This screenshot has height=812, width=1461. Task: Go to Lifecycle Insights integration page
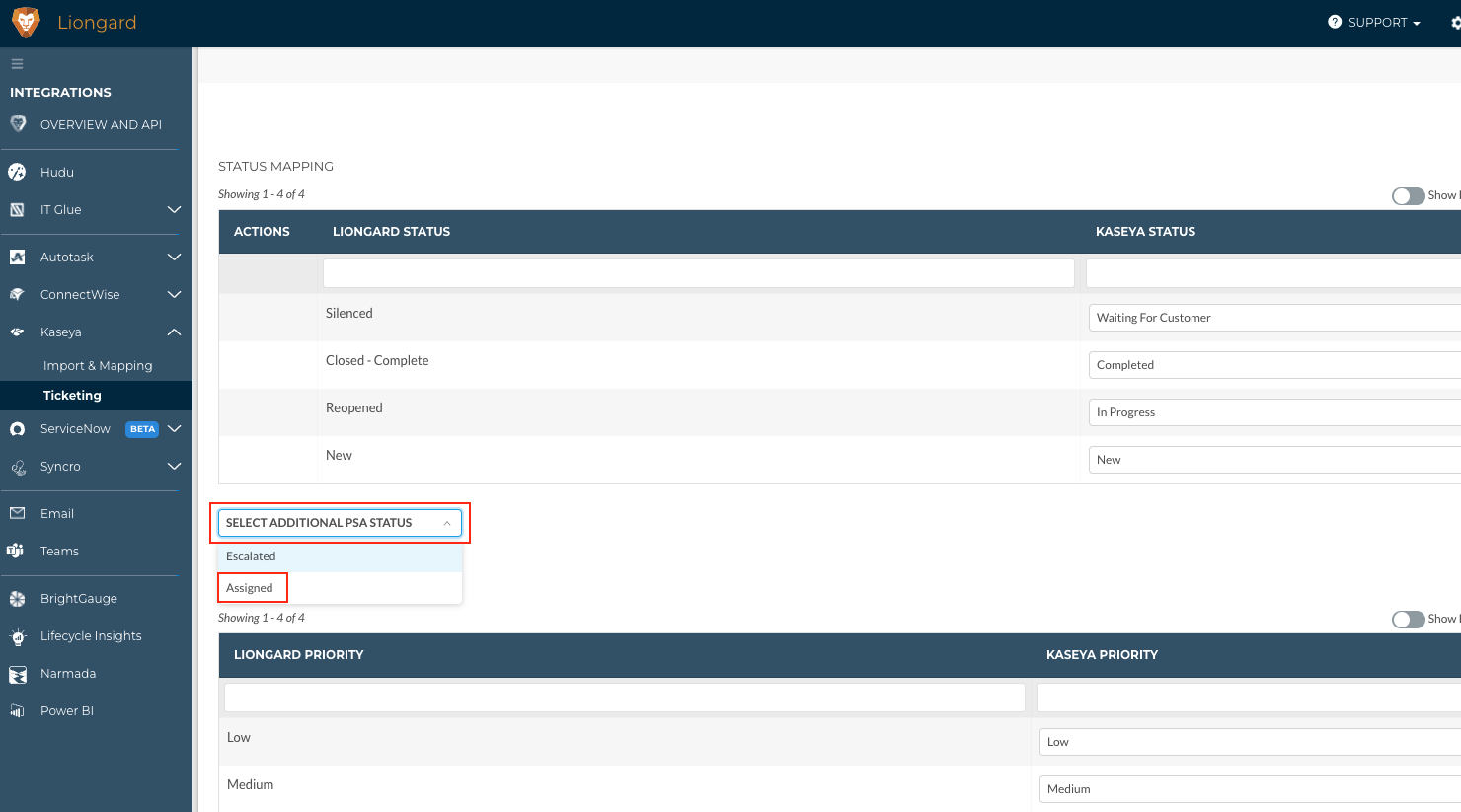(x=91, y=636)
